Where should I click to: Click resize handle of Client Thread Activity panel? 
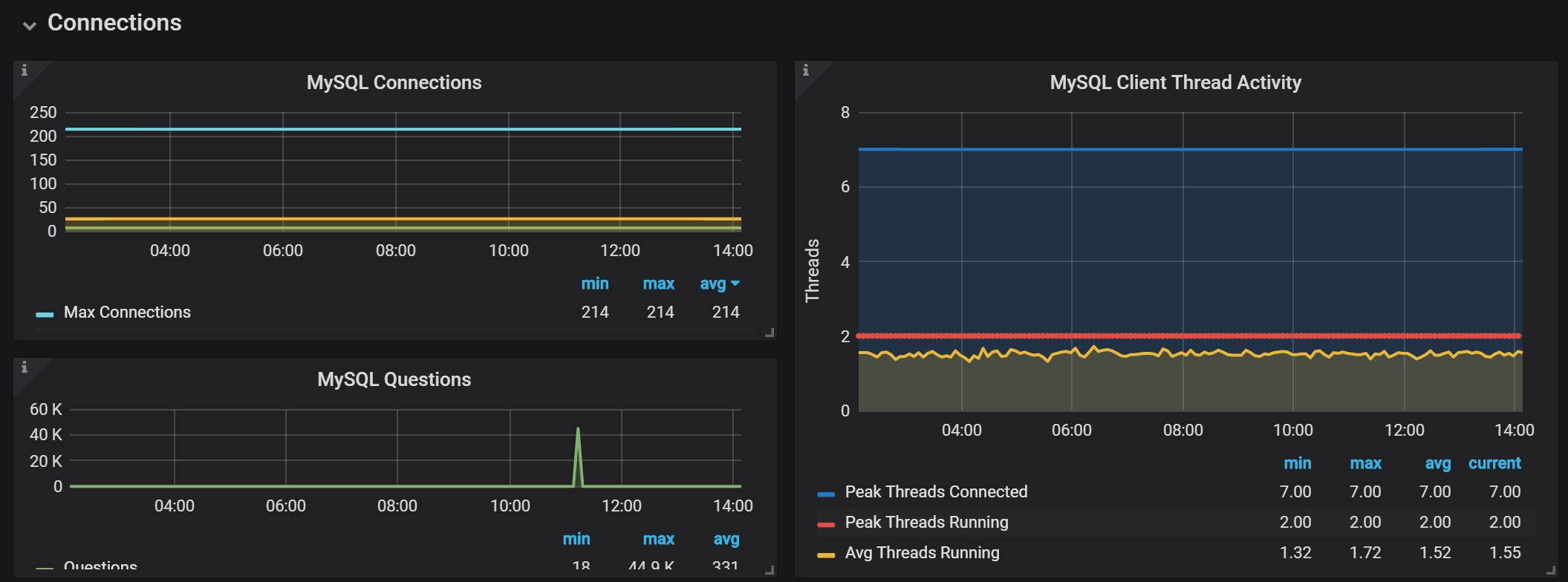[1550, 570]
